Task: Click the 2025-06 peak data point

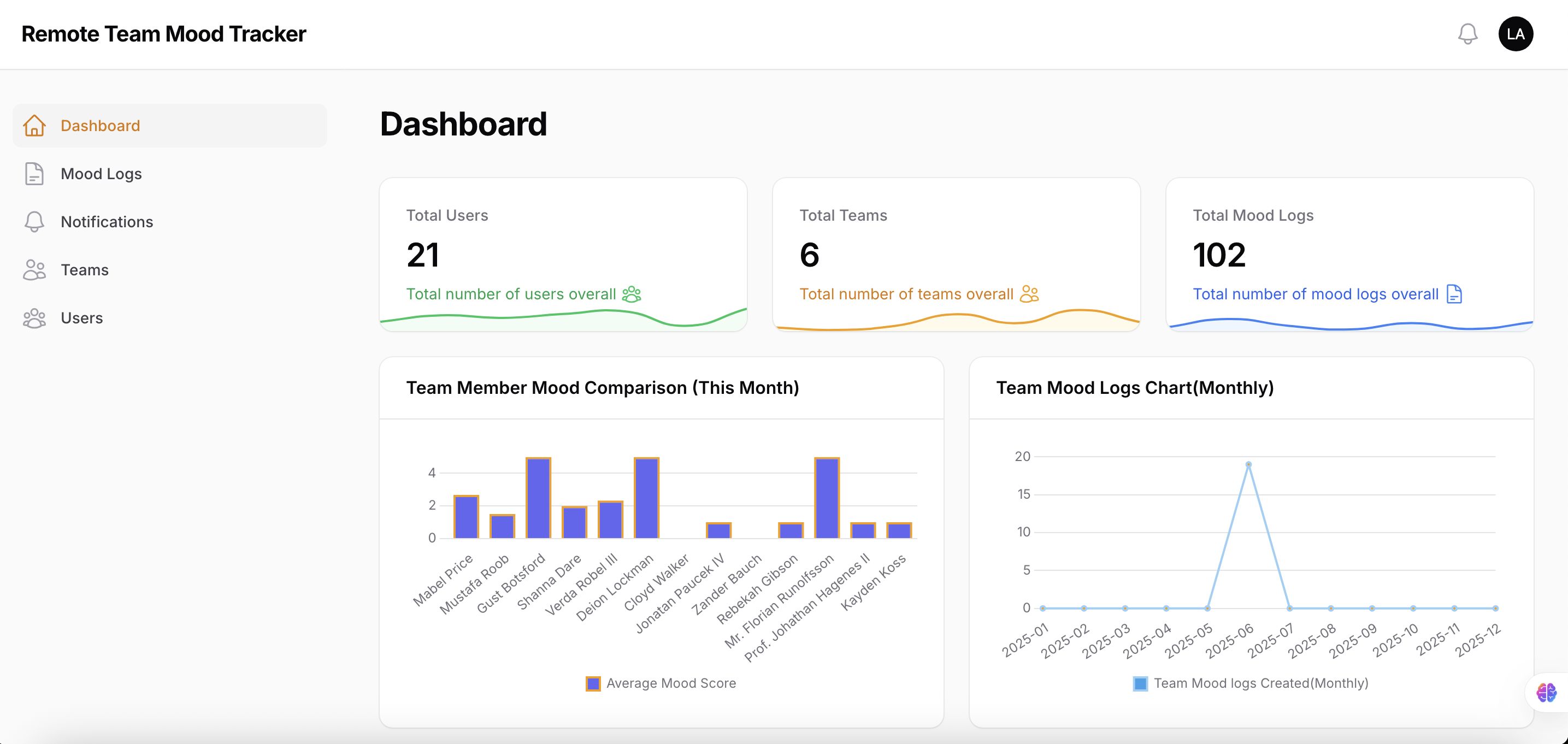Action: (1248, 464)
